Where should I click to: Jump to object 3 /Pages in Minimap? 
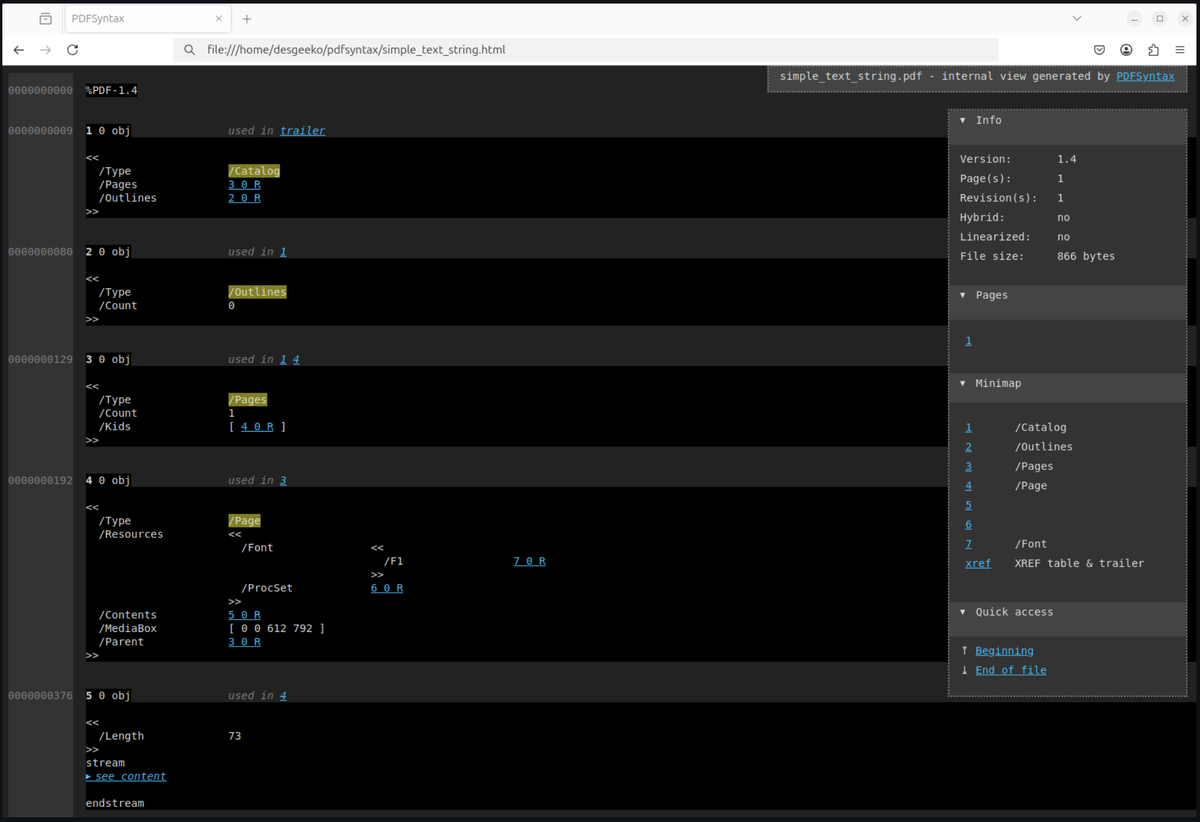(968, 466)
